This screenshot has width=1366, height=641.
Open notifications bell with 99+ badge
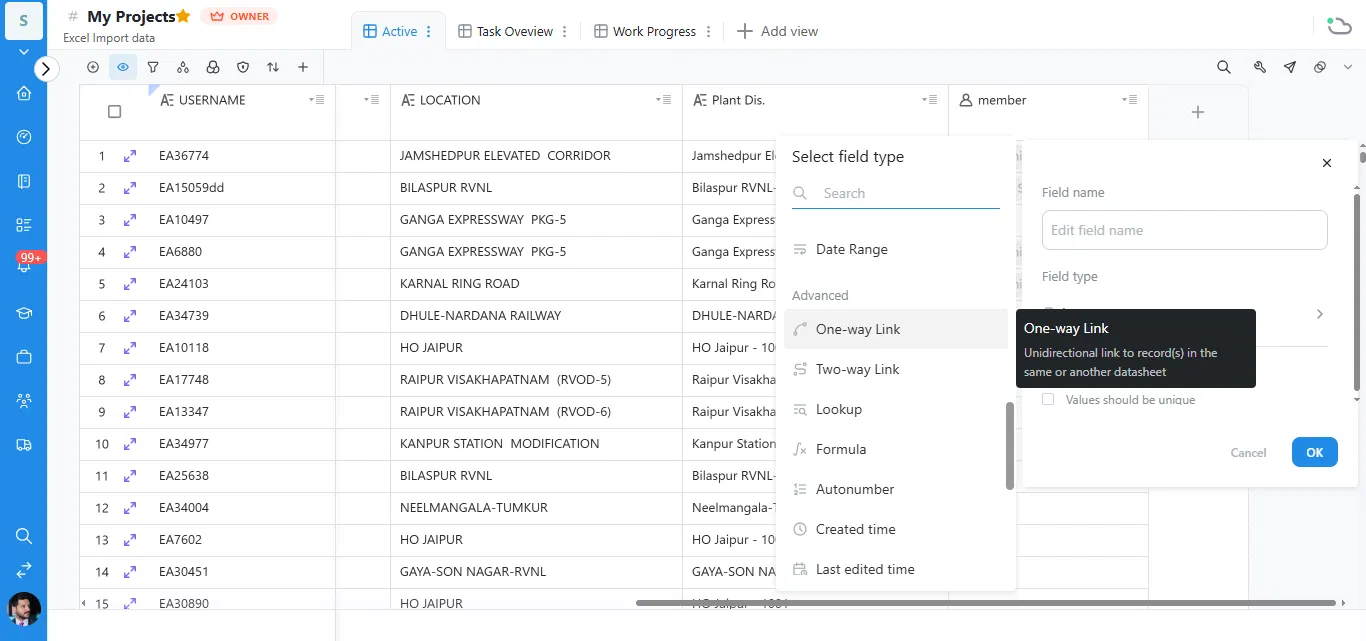(x=24, y=265)
